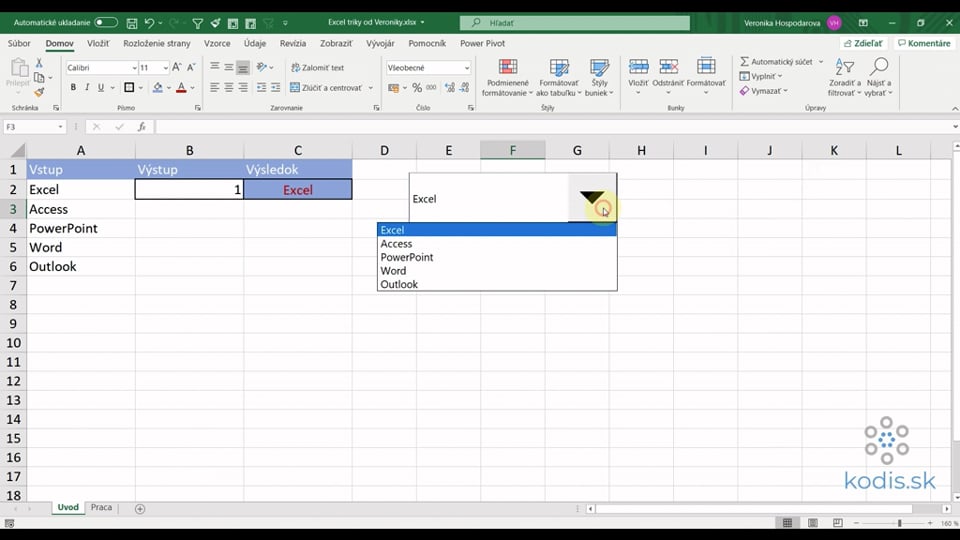Click Automatický súčet autosum button

(776, 62)
